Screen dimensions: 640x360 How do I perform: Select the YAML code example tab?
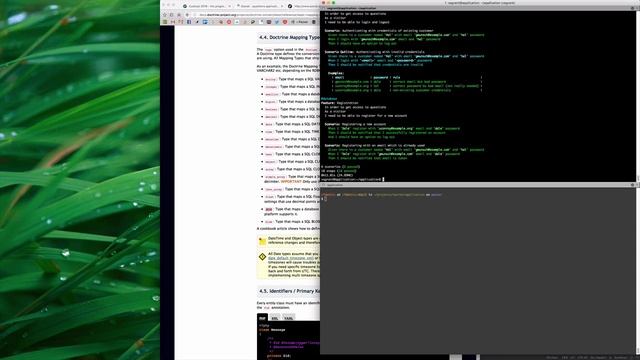click(x=289, y=318)
